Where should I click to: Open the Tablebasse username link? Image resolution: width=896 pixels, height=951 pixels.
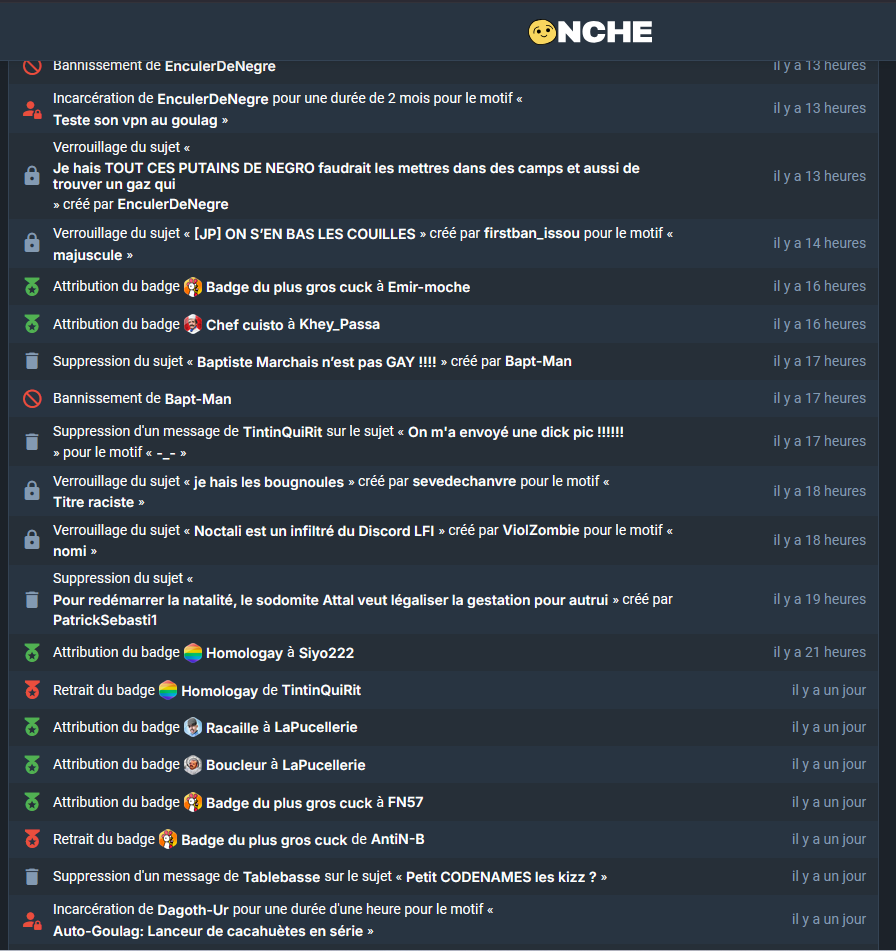tap(281, 877)
